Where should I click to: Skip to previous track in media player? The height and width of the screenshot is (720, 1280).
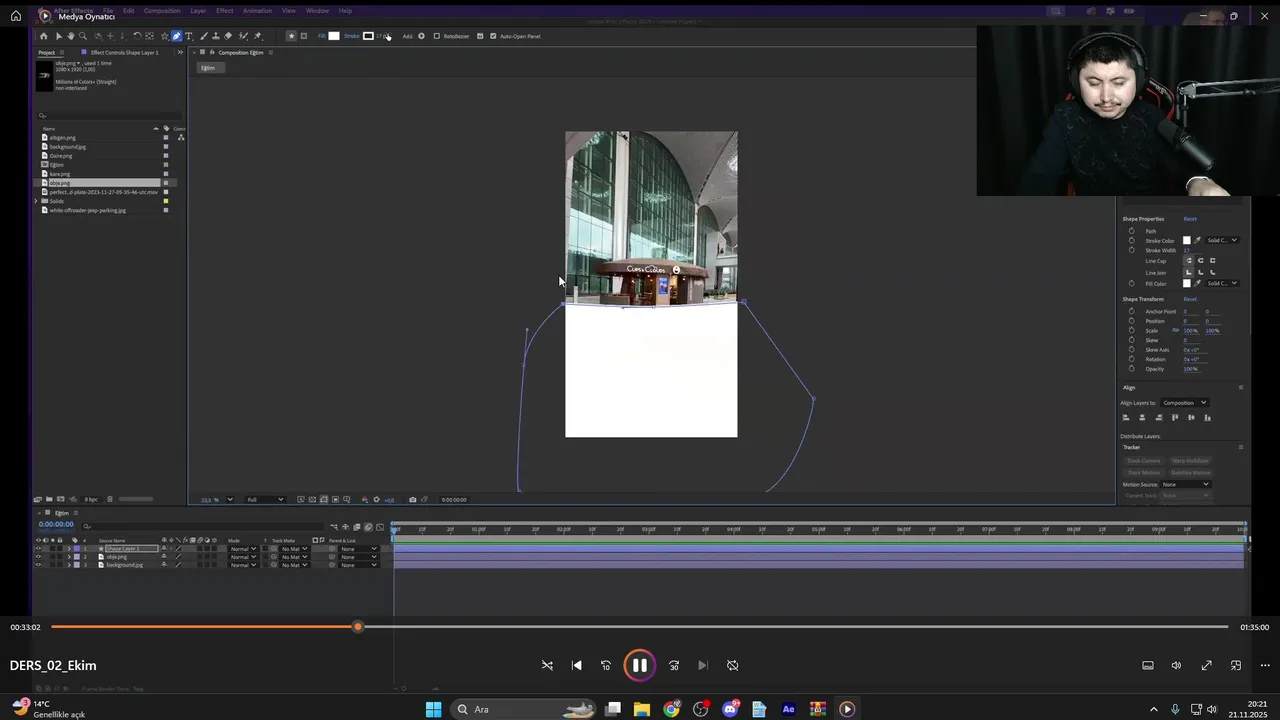tap(576, 665)
